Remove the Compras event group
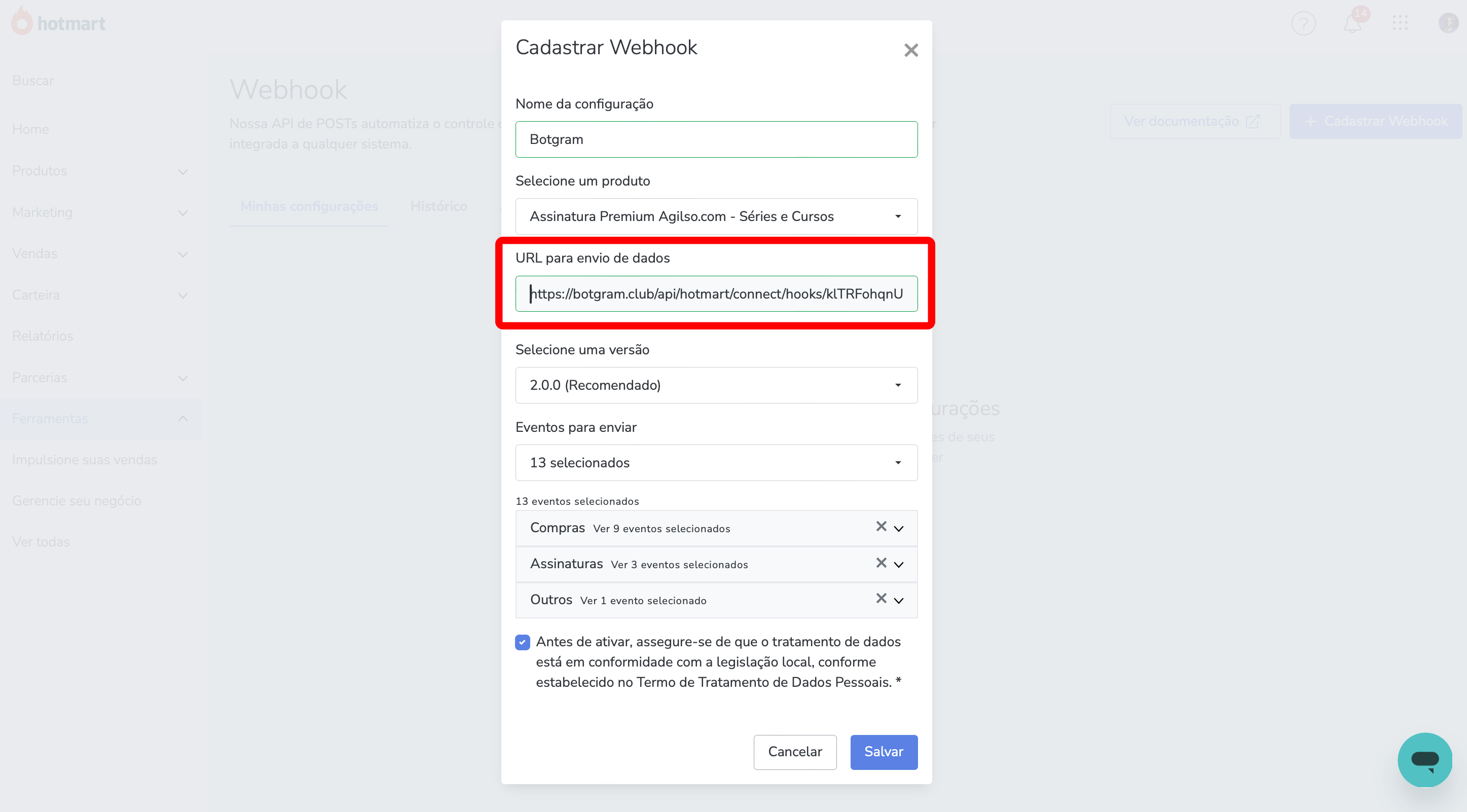This screenshot has width=1467, height=812. (881, 527)
